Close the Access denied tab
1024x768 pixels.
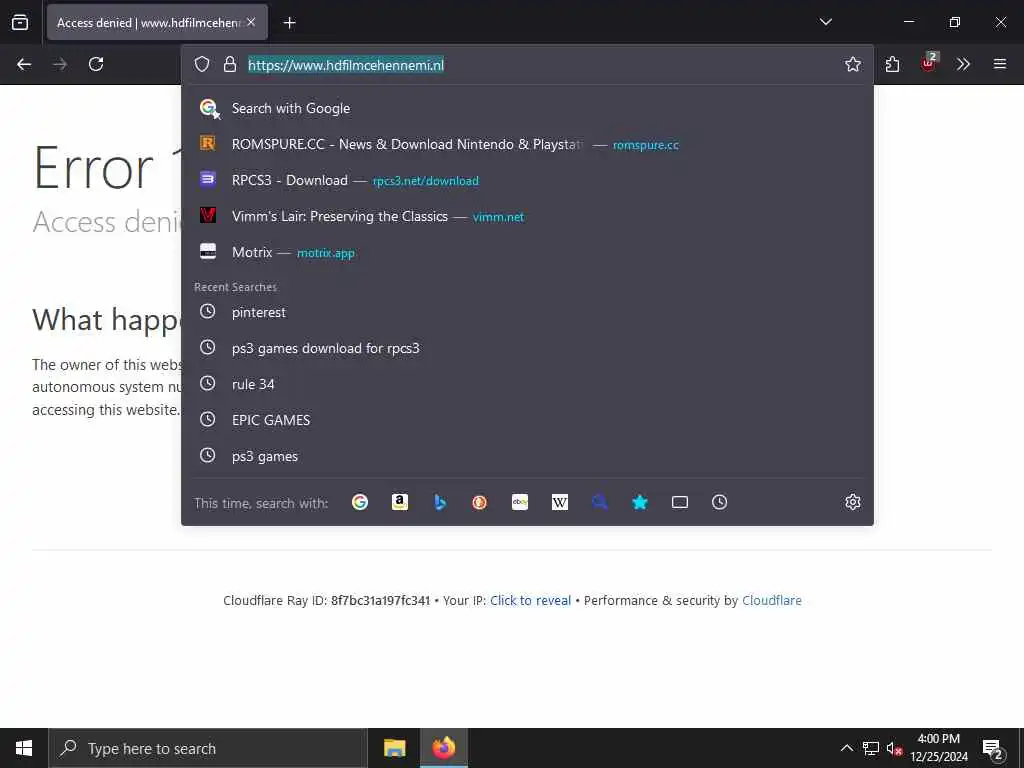click(x=251, y=22)
